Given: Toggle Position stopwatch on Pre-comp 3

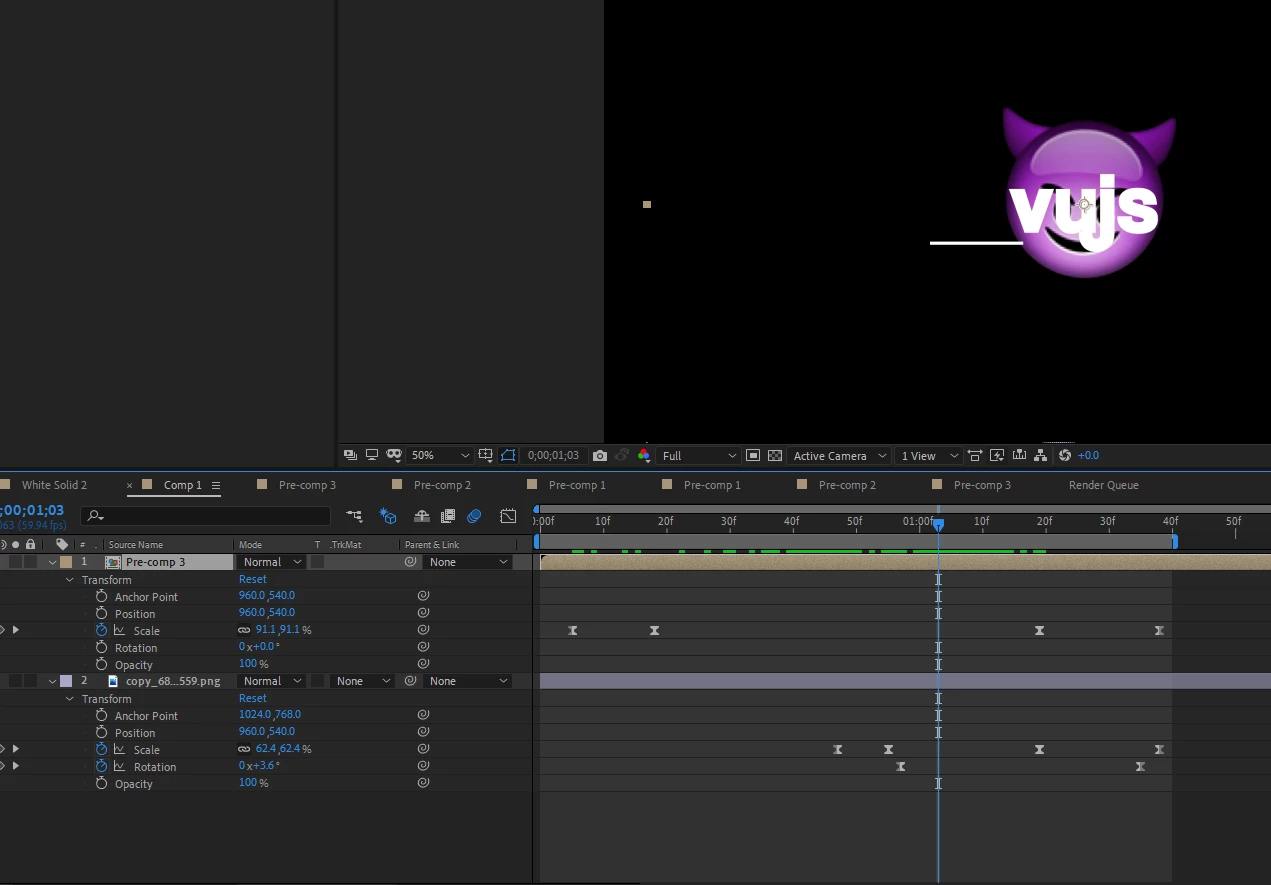Looking at the screenshot, I should (x=101, y=613).
